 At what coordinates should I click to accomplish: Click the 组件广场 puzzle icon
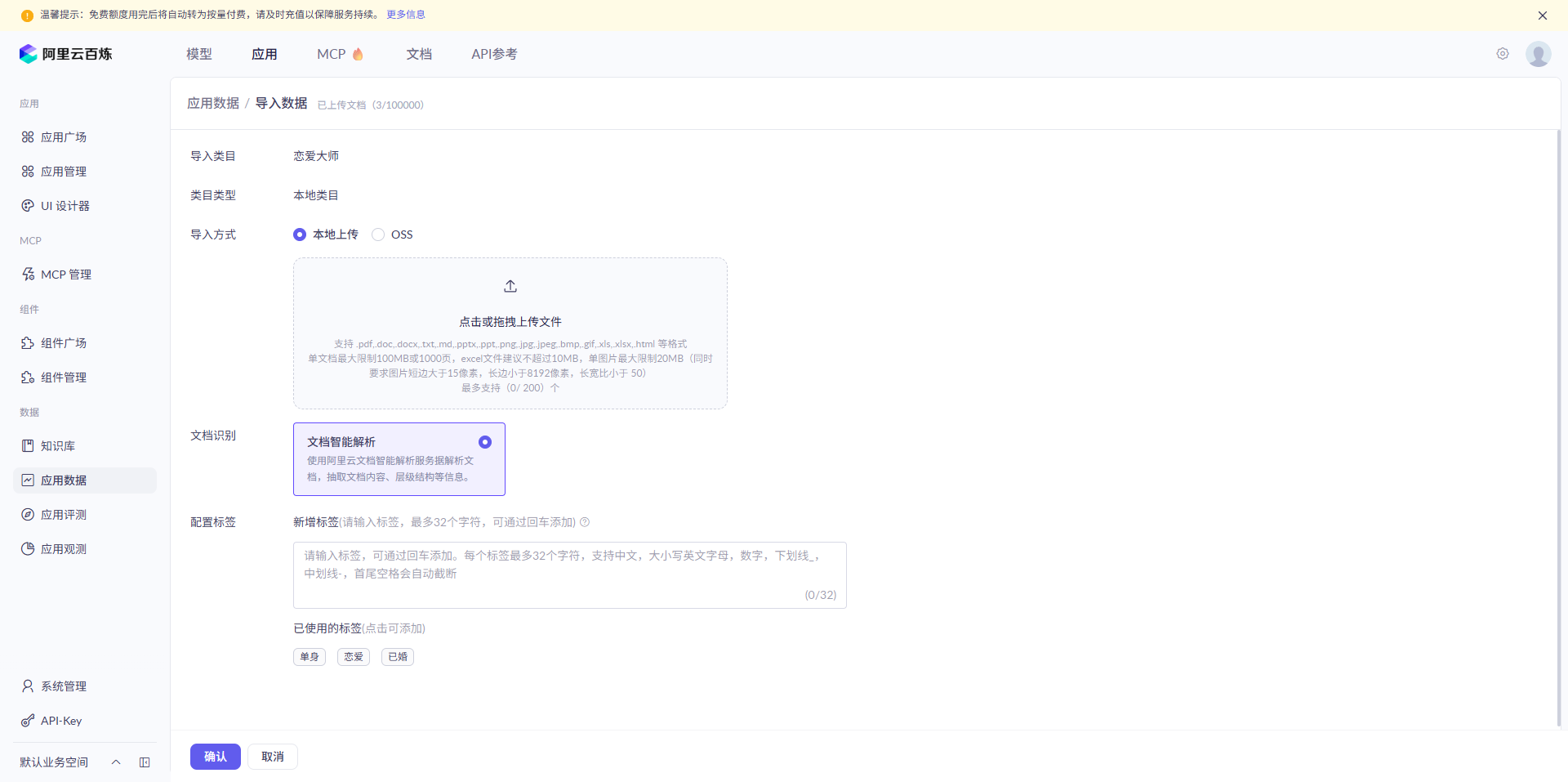tap(28, 343)
